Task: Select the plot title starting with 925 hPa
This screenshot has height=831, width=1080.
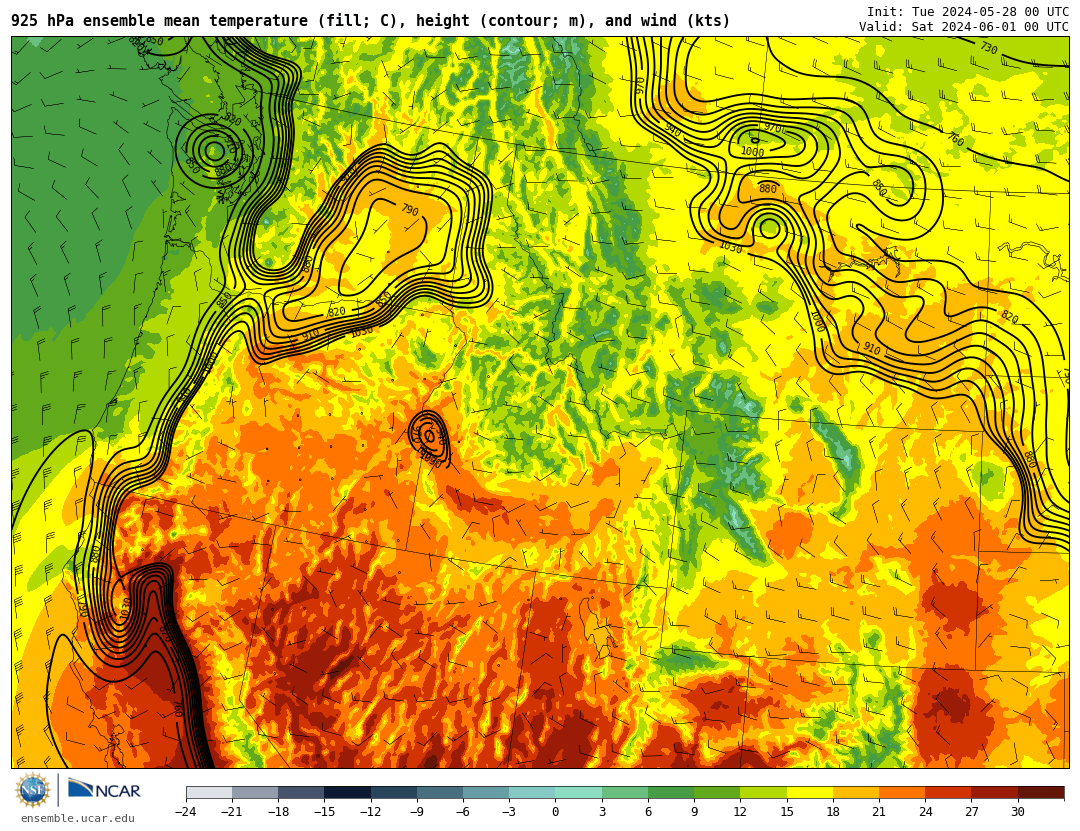Action: pos(371,21)
